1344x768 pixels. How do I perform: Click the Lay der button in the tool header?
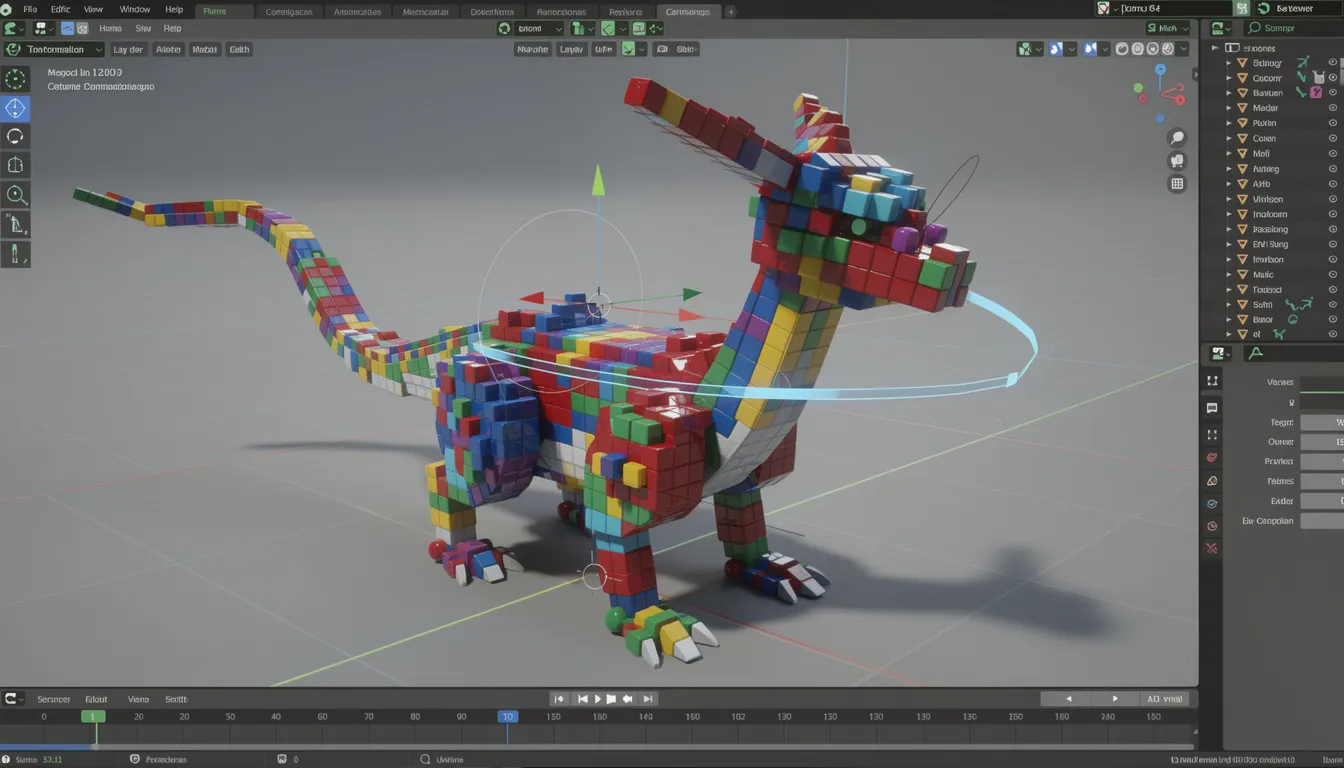[128, 49]
